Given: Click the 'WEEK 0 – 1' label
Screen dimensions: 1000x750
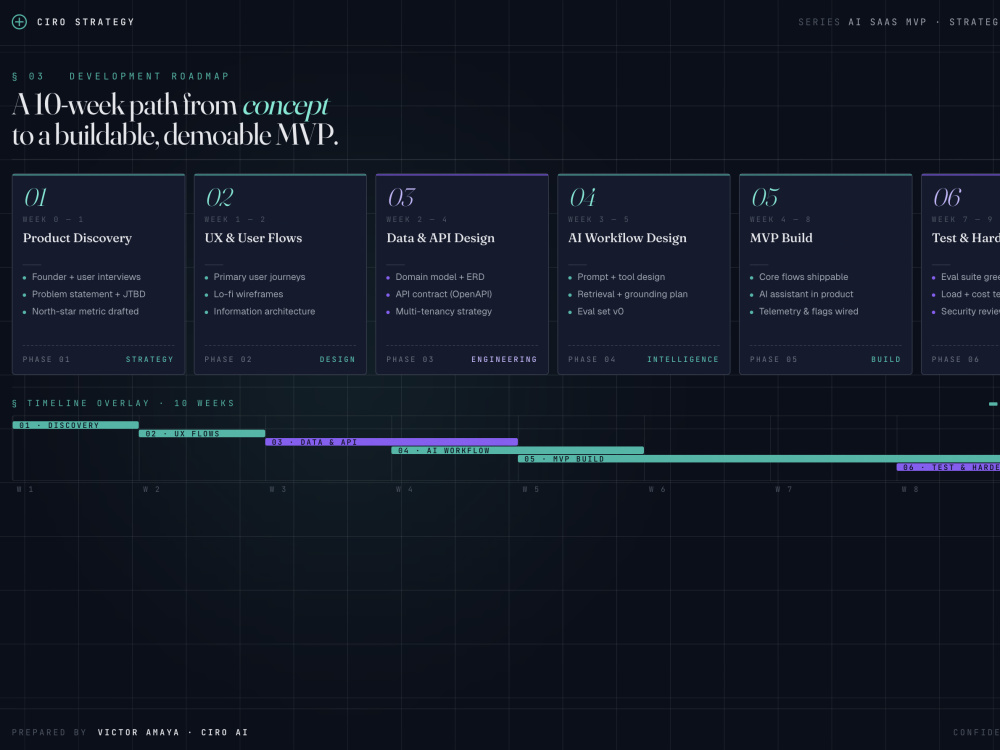Looking at the screenshot, I should click(53, 219).
